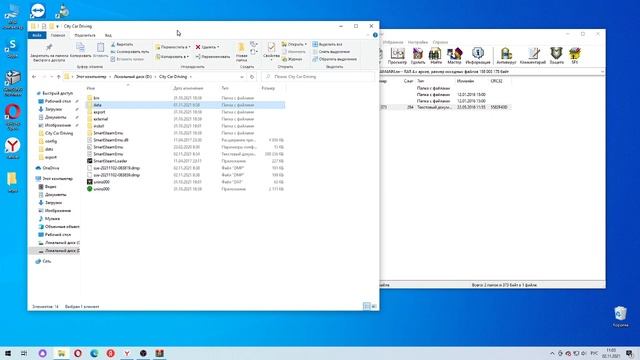Click search field in City Car Driving

pyautogui.click(x=318, y=77)
